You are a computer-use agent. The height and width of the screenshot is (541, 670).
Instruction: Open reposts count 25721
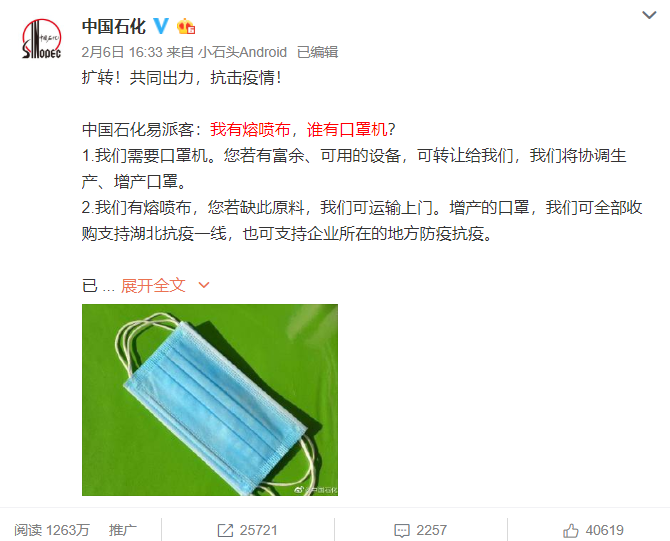pyautogui.click(x=259, y=530)
